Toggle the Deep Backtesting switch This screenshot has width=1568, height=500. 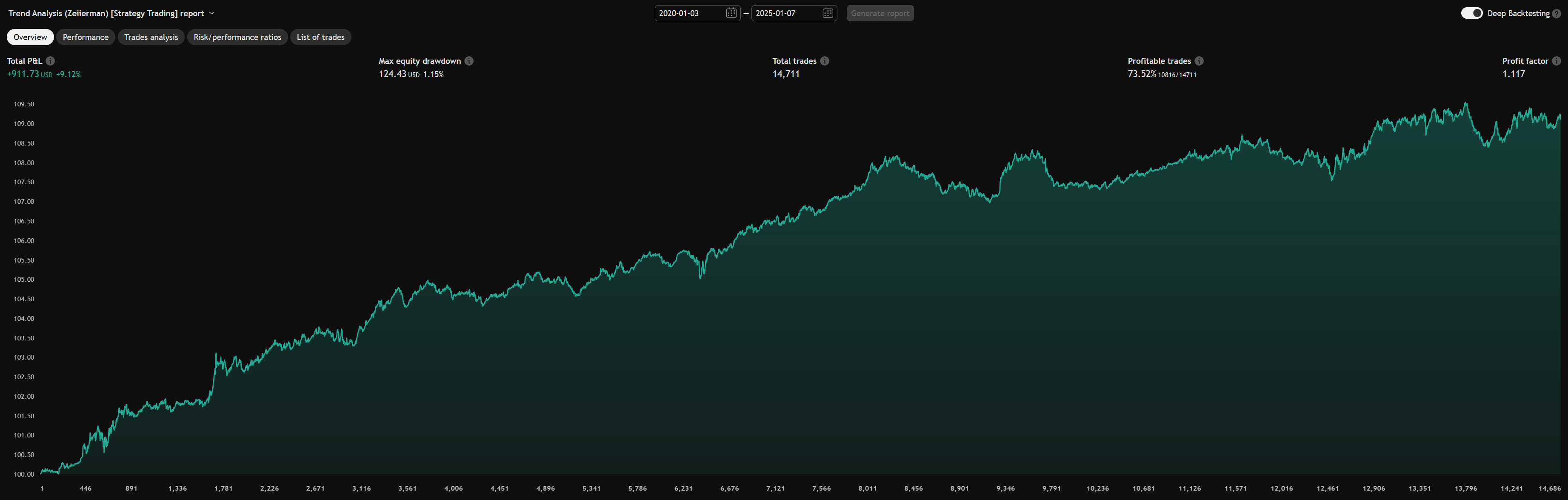click(x=1471, y=13)
